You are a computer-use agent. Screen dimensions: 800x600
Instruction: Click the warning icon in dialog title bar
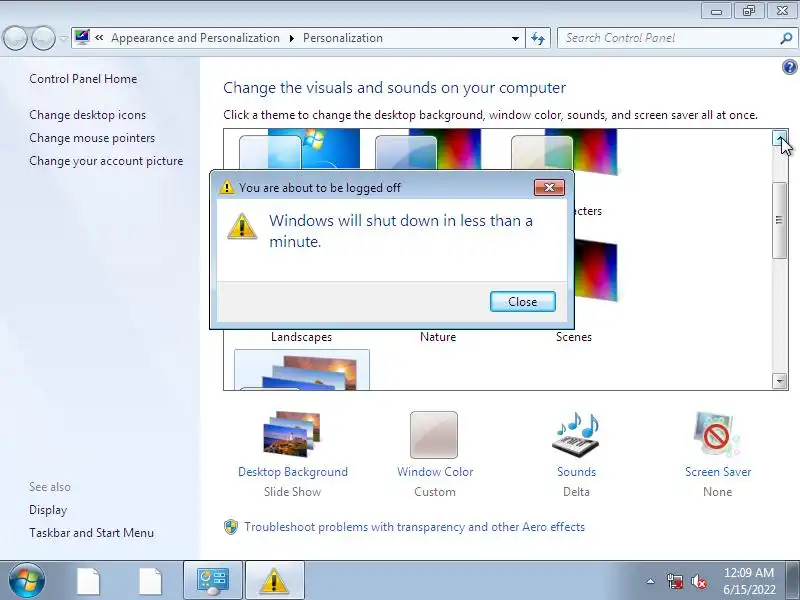[227, 187]
